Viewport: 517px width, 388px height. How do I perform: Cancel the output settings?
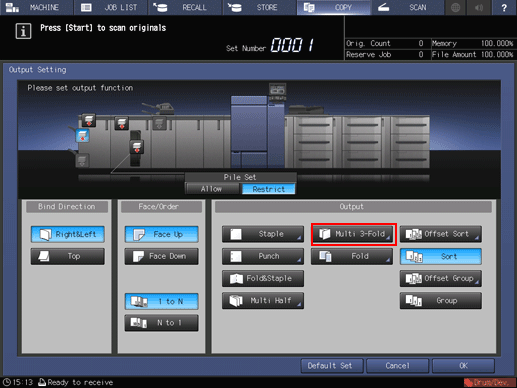[x=397, y=366]
